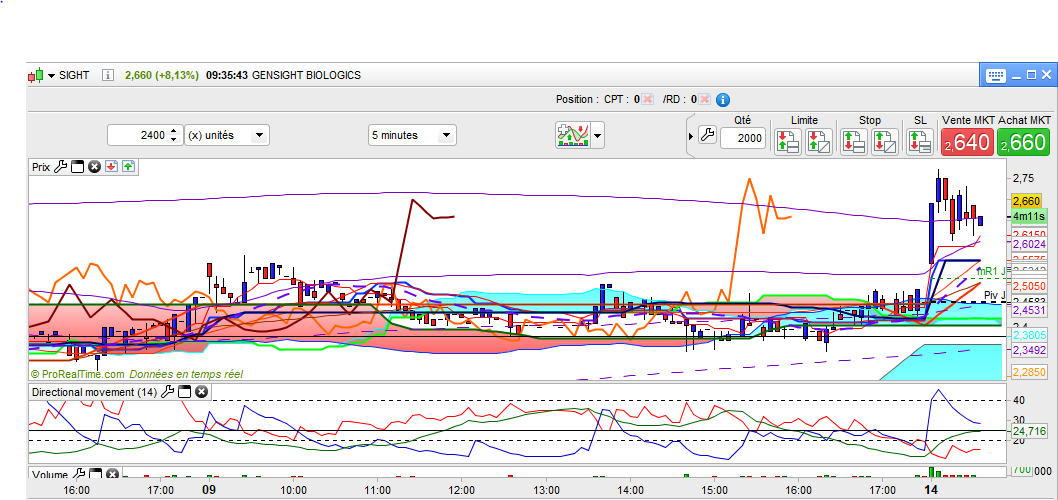The image size is (1058, 500).
Task: Click second Stop order icon with slash
Action: (x=885, y=141)
